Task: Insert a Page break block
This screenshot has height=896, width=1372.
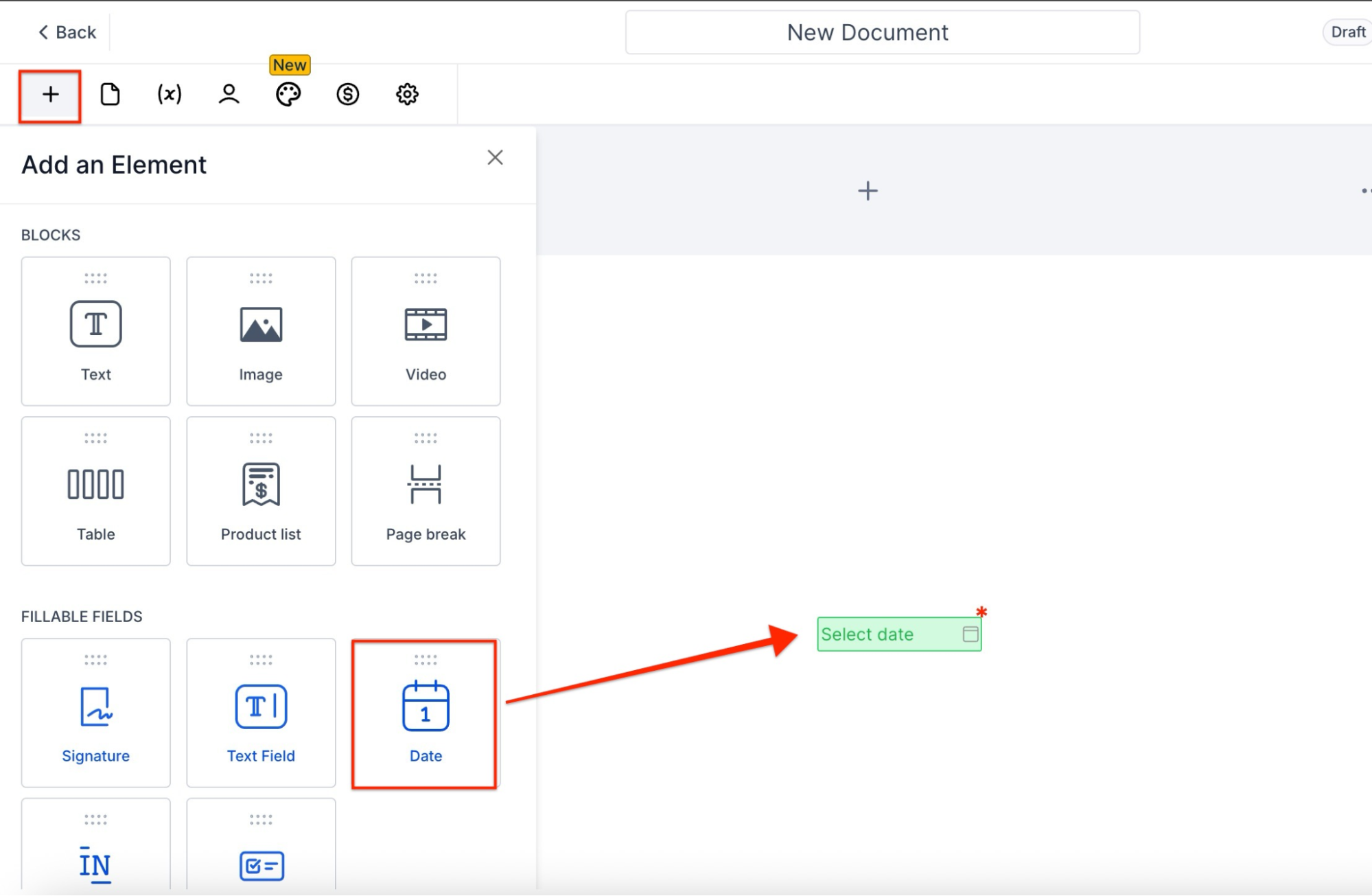Action: [x=426, y=492]
